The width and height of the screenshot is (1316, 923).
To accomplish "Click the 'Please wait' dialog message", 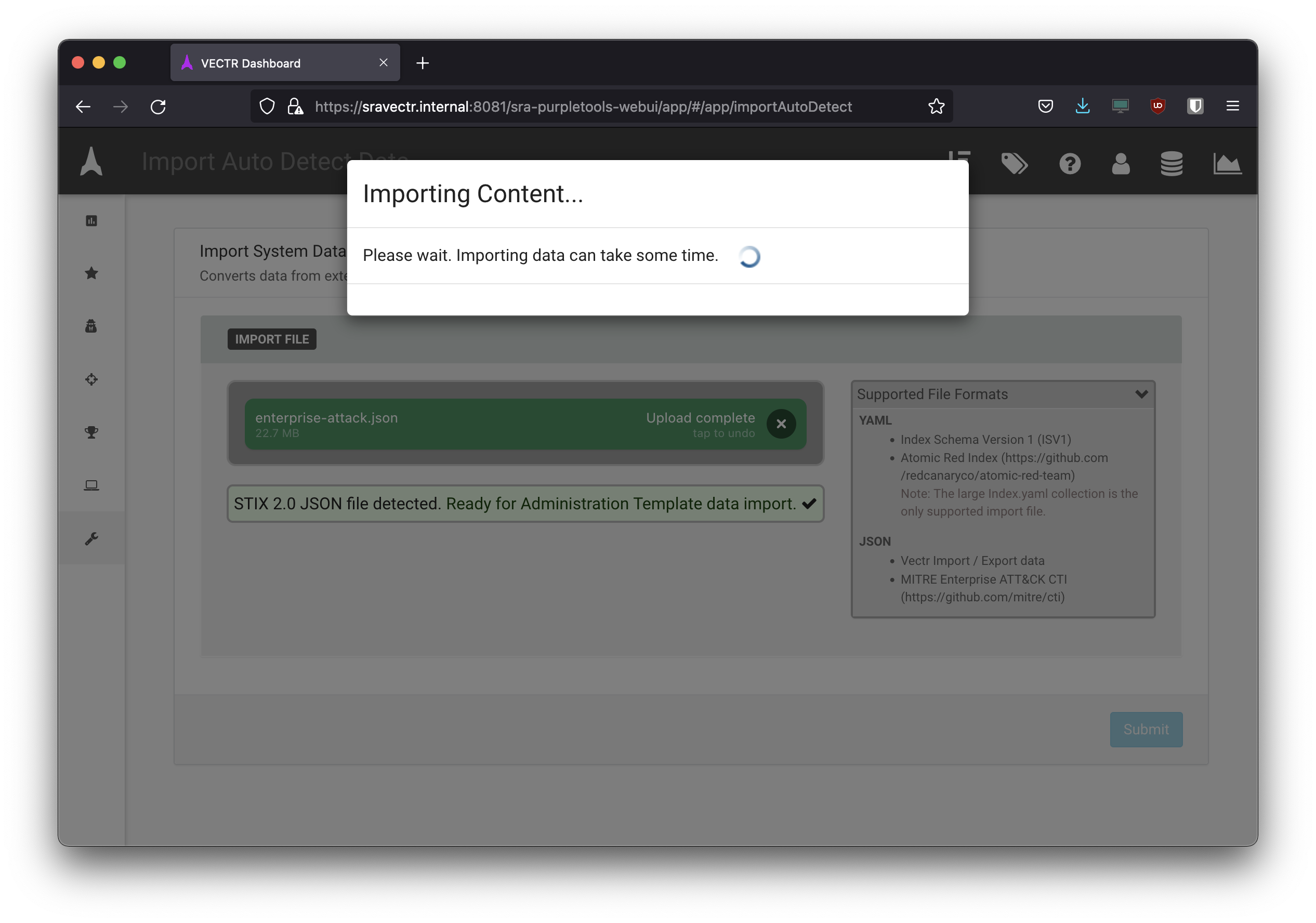I will 540,255.
